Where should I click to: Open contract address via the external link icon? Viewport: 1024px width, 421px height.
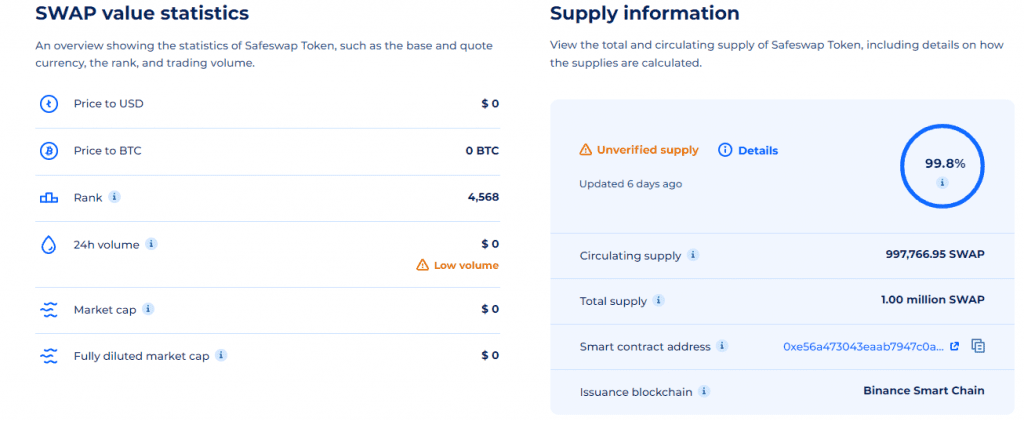955,347
